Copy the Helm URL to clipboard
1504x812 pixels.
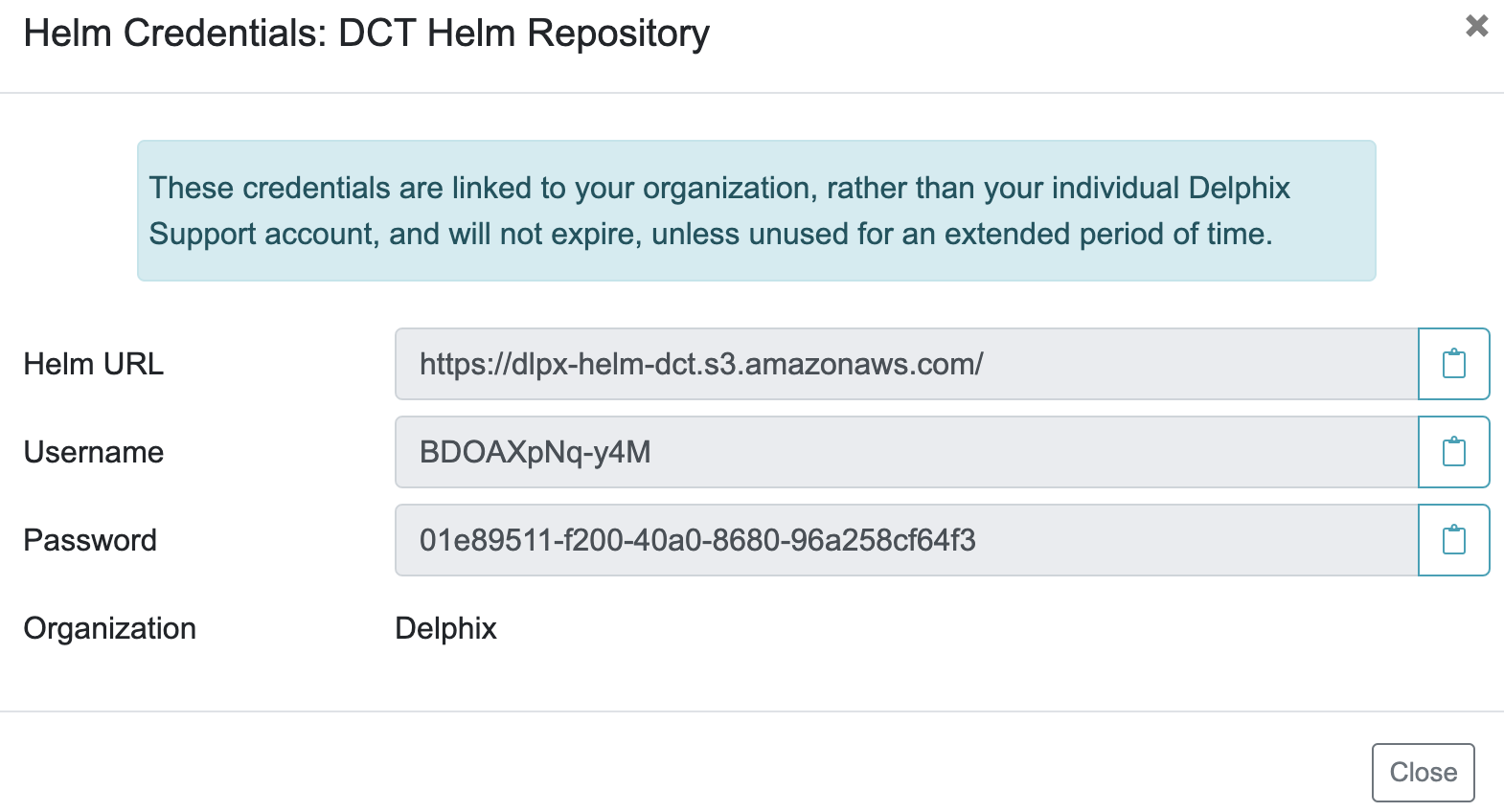[1453, 364]
